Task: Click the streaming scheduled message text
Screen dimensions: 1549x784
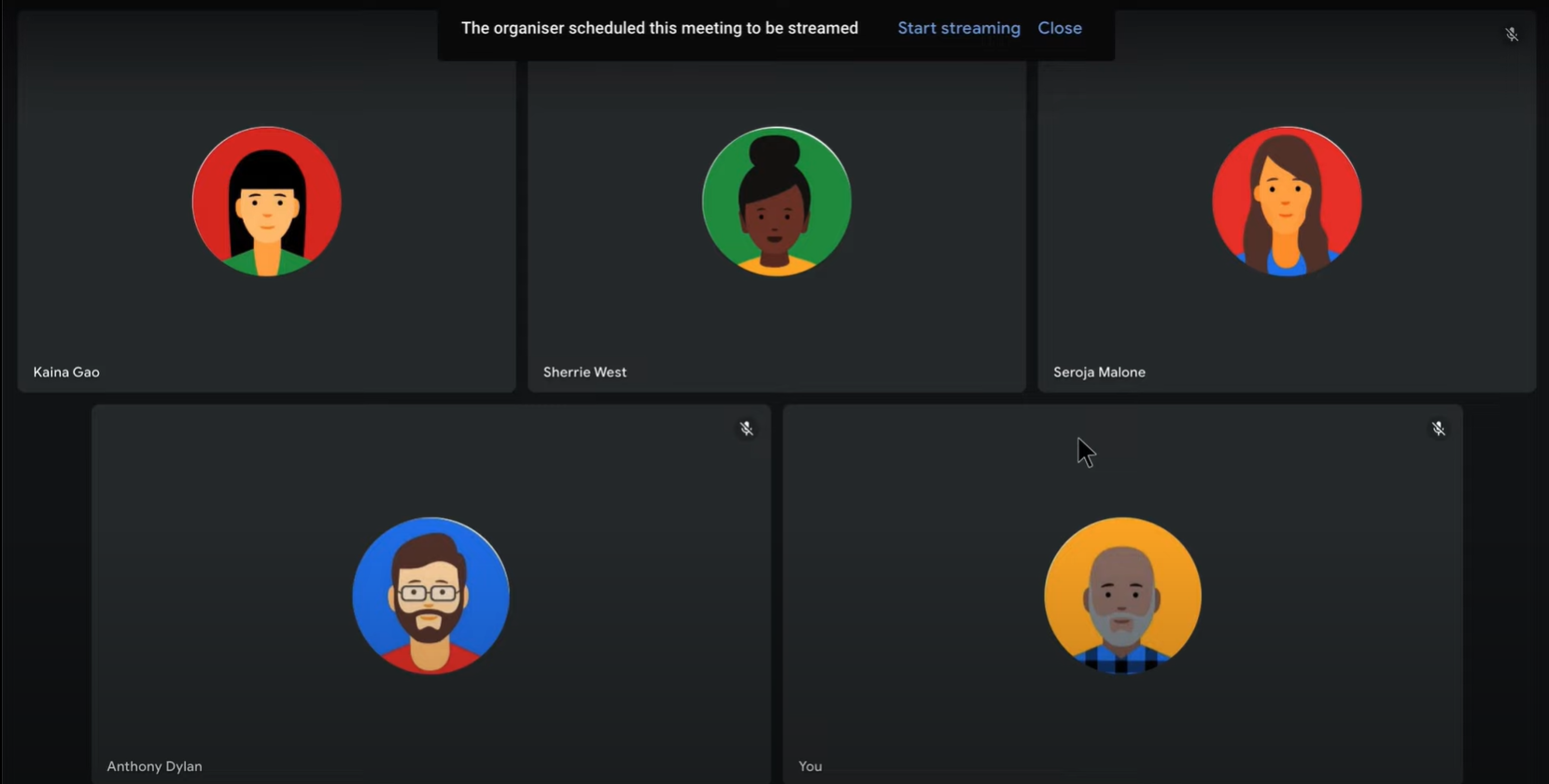Action: click(659, 28)
